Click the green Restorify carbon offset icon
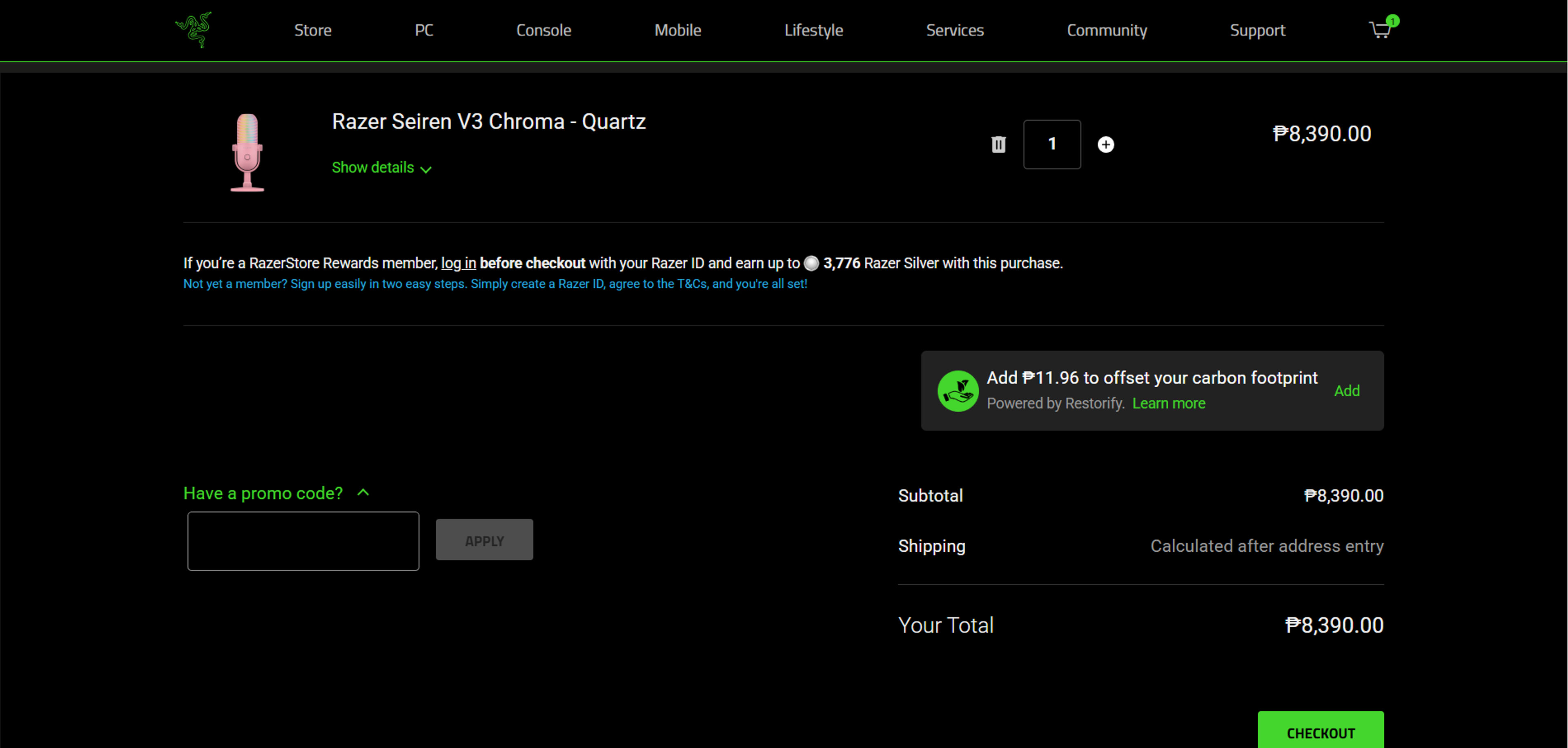The image size is (1568, 748). click(x=958, y=391)
